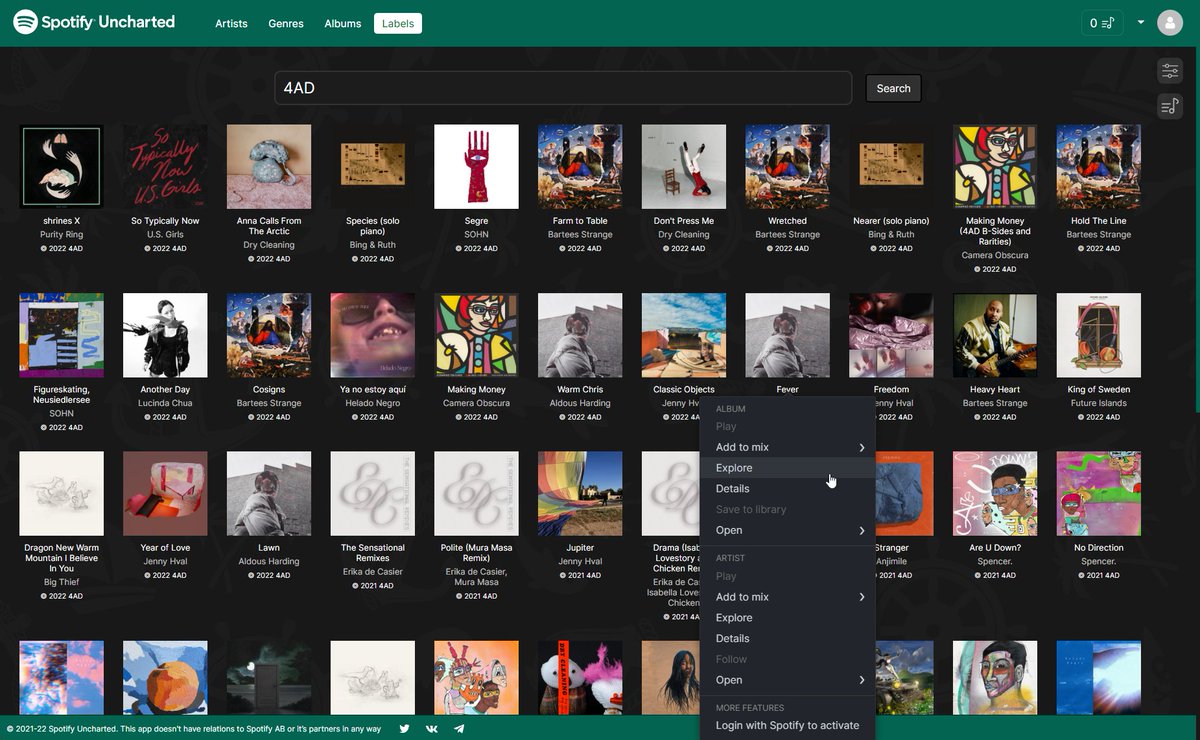Click artist name Big Thief

(x=61, y=582)
